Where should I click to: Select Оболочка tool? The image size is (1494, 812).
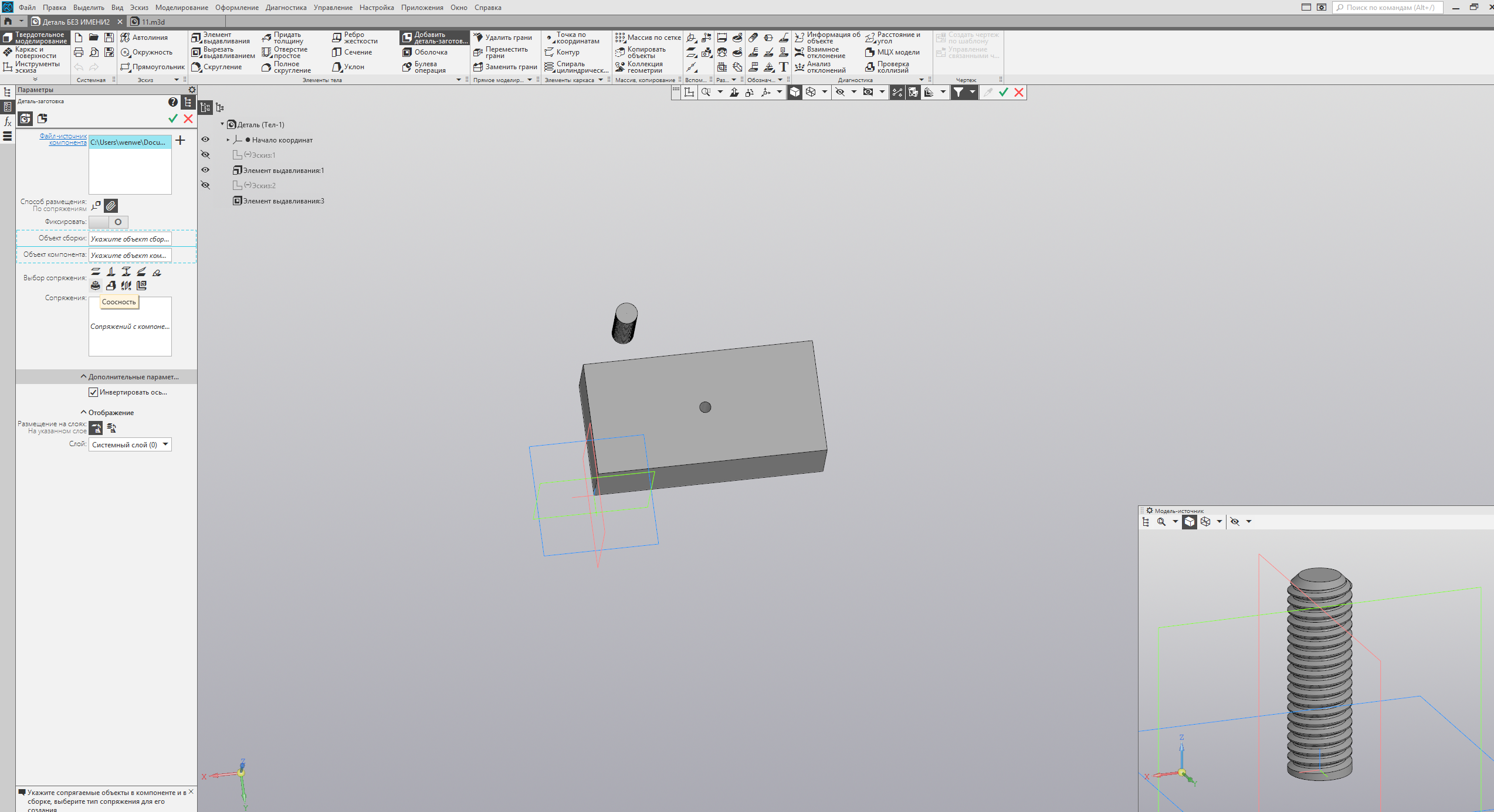point(425,52)
